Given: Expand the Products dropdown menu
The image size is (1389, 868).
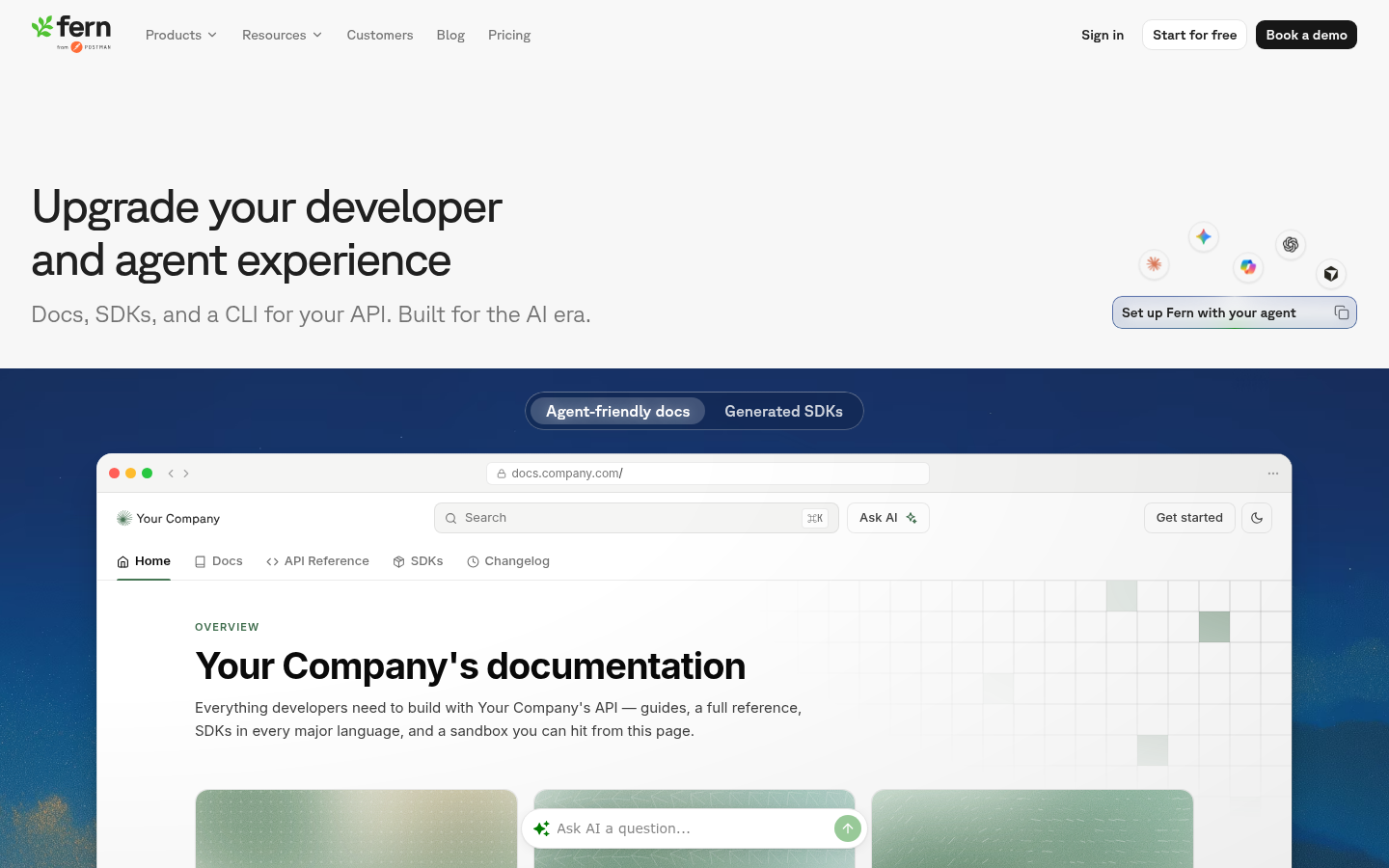Looking at the screenshot, I should [x=181, y=35].
